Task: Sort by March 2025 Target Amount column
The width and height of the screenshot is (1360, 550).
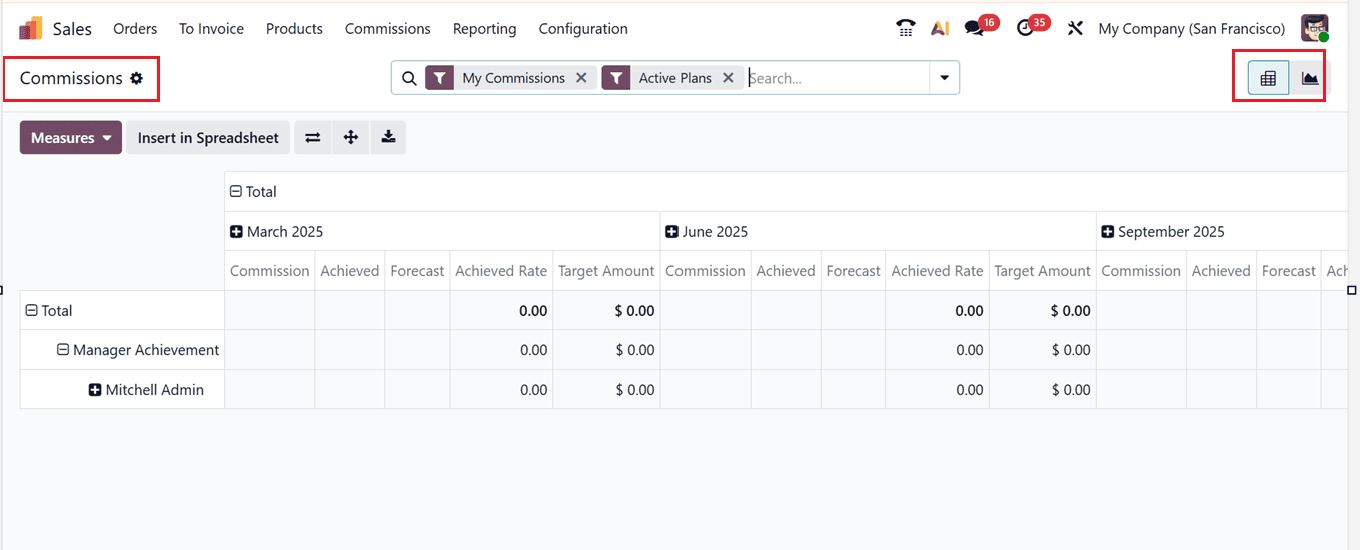Action: coord(606,271)
